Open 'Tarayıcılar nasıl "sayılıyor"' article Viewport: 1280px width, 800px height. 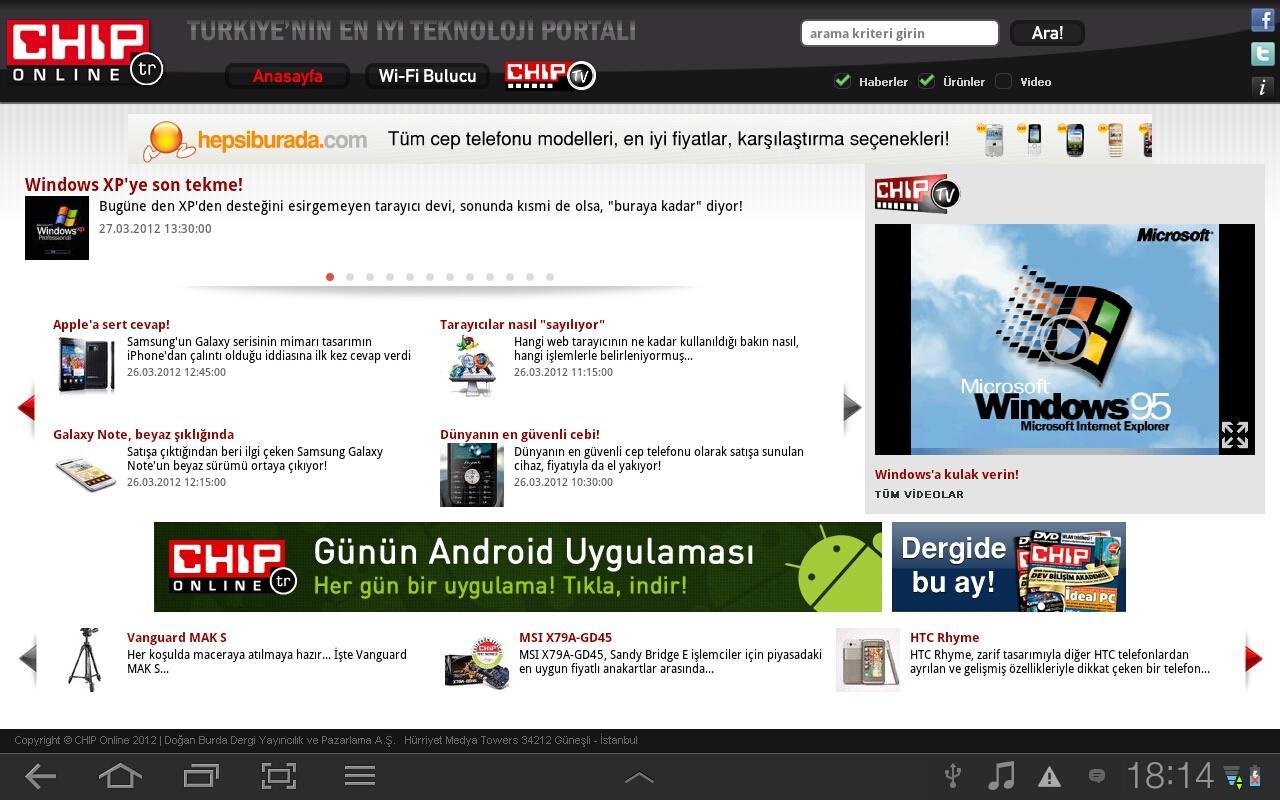click(x=522, y=324)
